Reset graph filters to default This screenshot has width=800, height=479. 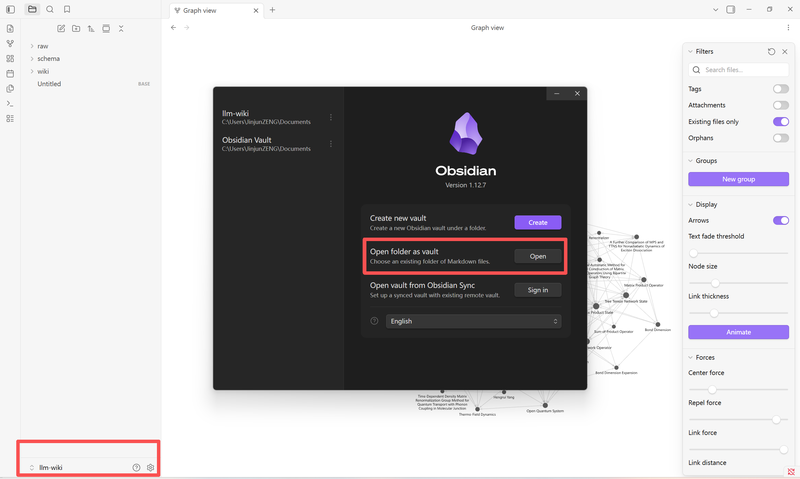pyautogui.click(x=771, y=52)
